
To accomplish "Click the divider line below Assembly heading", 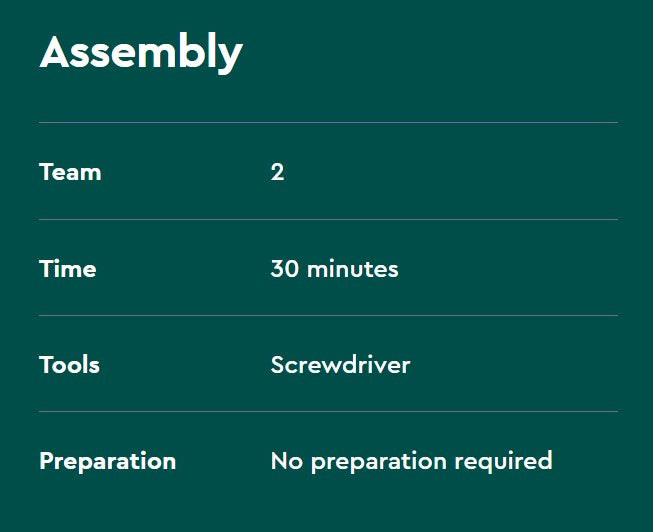I will (328, 123).
